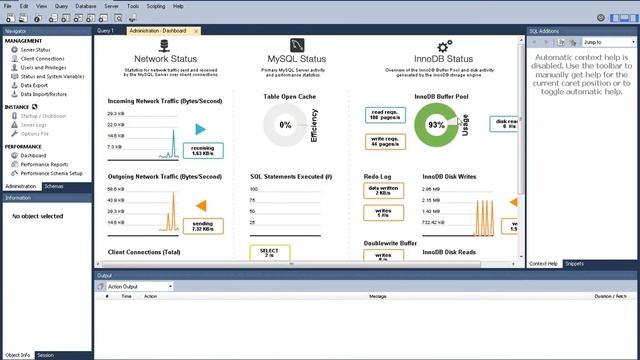
Task: Open the Edit menu
Action: pyautogui.click(x=24, y=6)
